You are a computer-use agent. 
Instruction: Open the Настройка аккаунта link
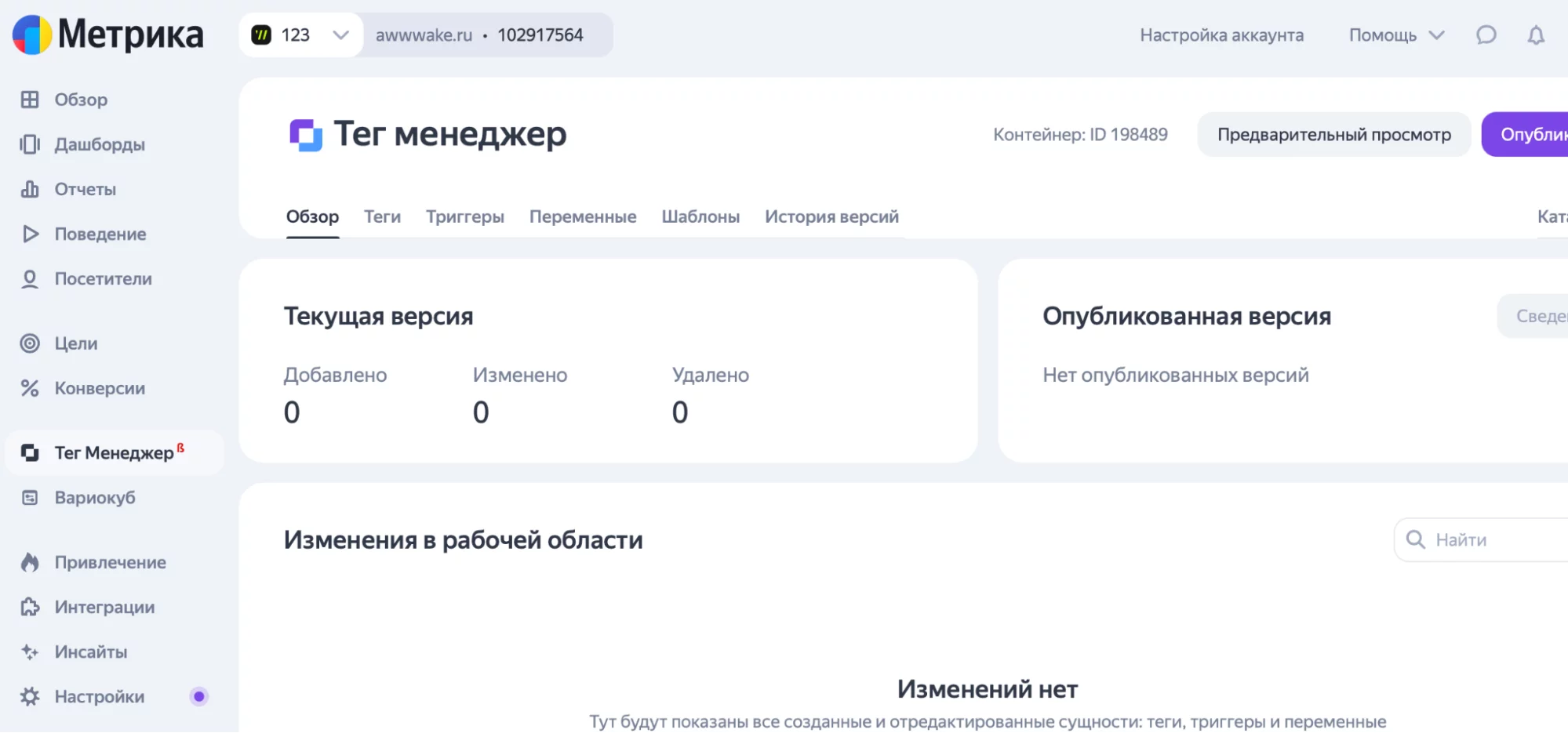coord(1221,35)
